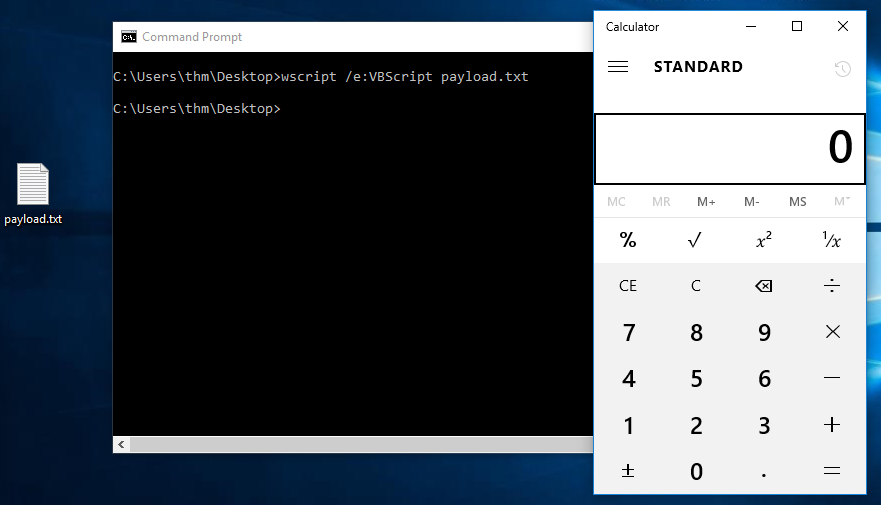Click the CE clear entry button
This screenshot has width=881, height=505.
pyautogui.click(x=628, y=286)
